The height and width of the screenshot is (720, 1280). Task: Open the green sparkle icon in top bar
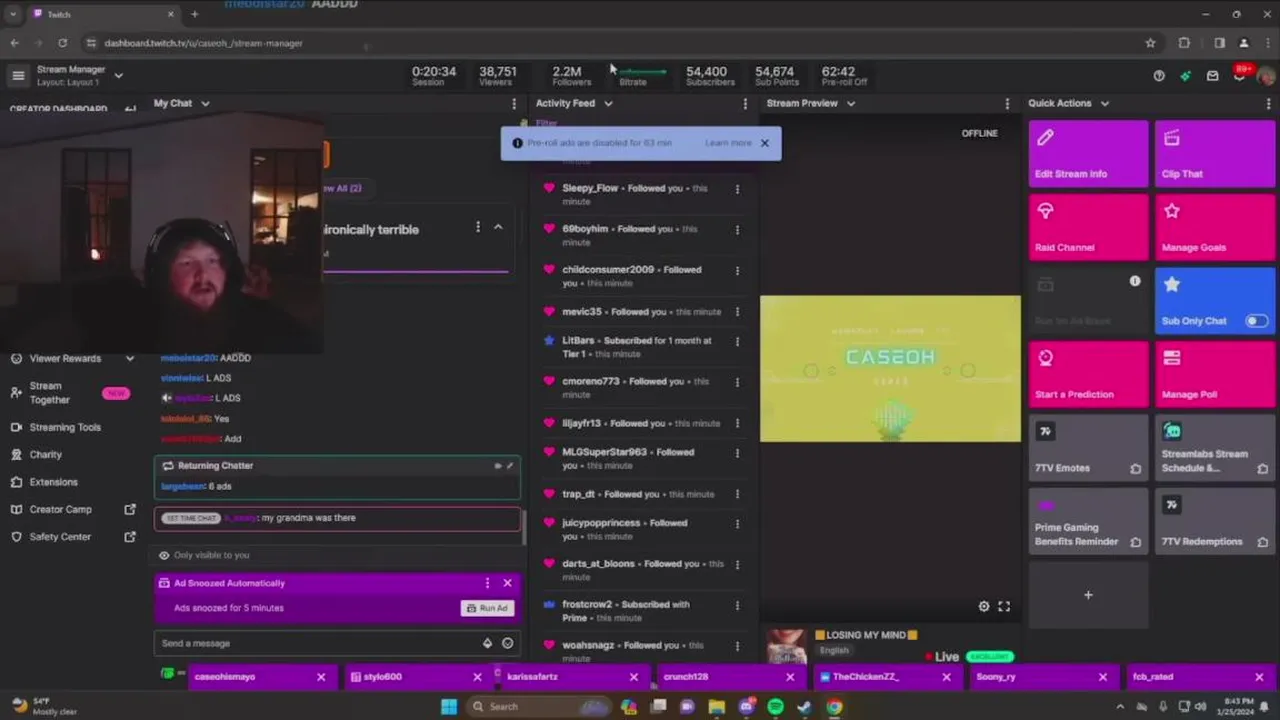[1186, 76]
